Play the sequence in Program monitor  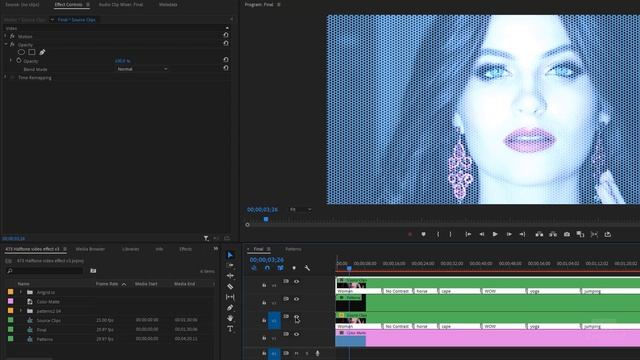[x=495, y=234]
